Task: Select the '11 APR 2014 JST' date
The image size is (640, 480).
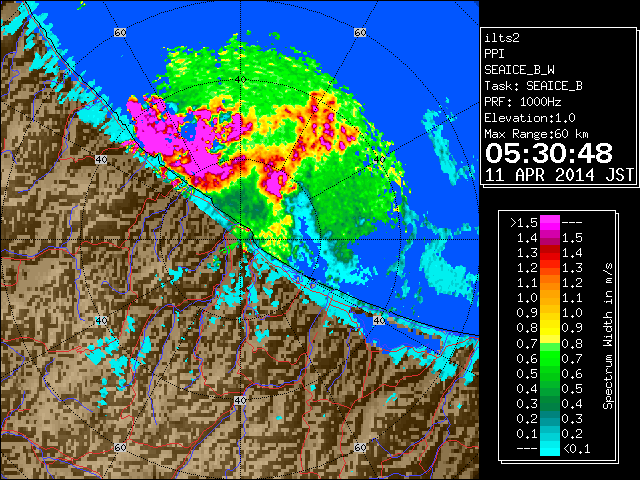Action: [x=559, y=175]
